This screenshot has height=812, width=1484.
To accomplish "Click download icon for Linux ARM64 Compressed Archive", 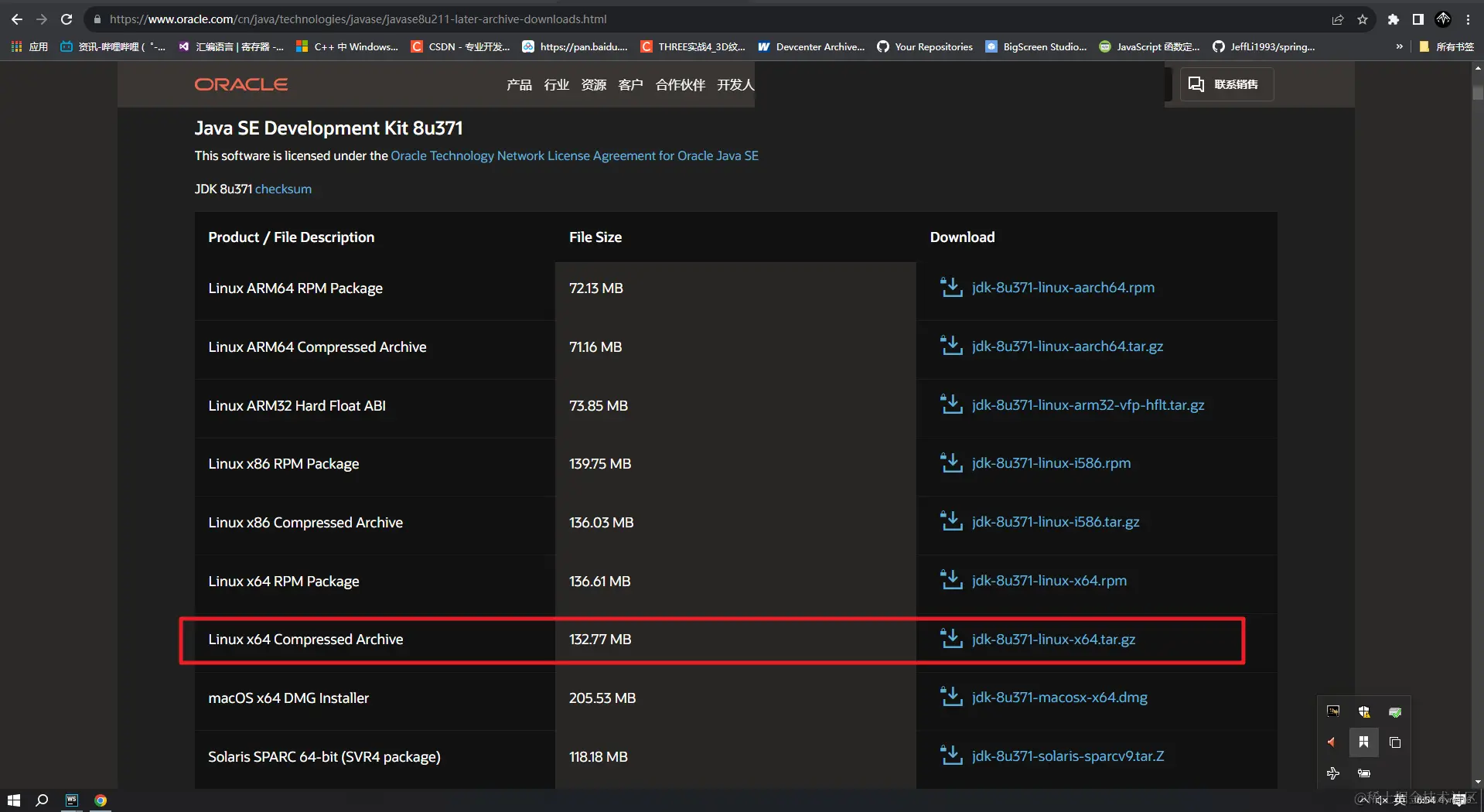I will click(950, 346).
